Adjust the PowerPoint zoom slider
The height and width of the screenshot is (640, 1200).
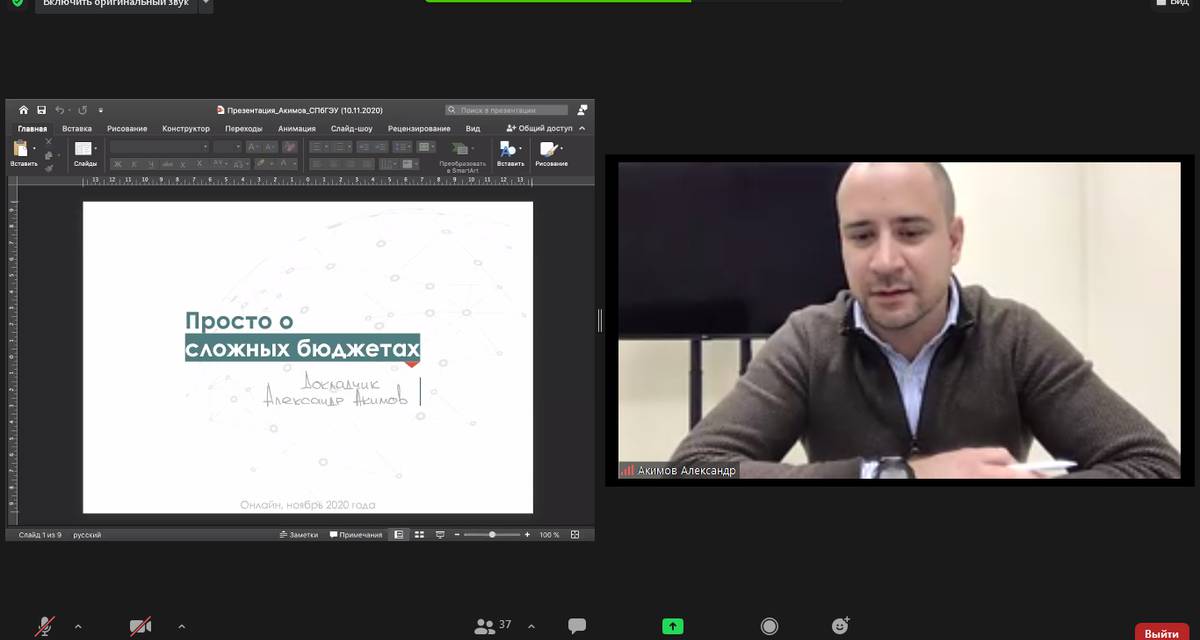493,535
